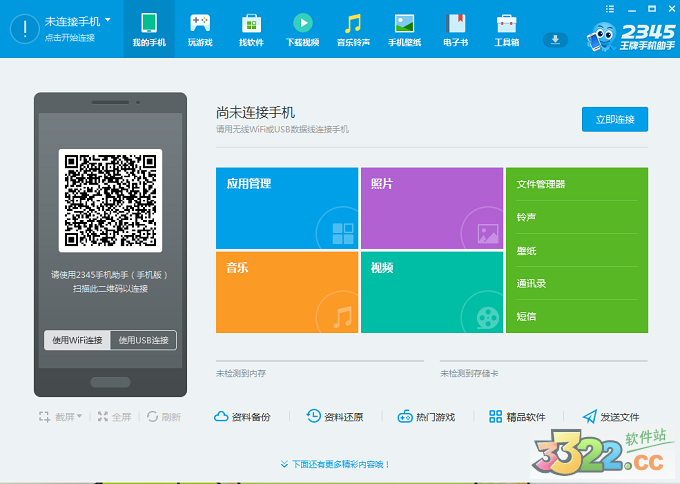Open the 我的手机 tab
This screenshot has width=680, height=484.
149,29
